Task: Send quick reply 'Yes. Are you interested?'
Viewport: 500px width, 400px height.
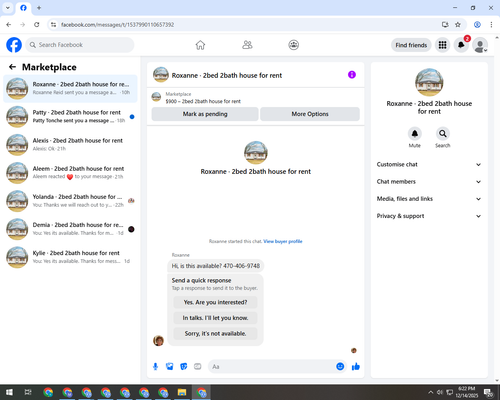Action: (215, 302)
